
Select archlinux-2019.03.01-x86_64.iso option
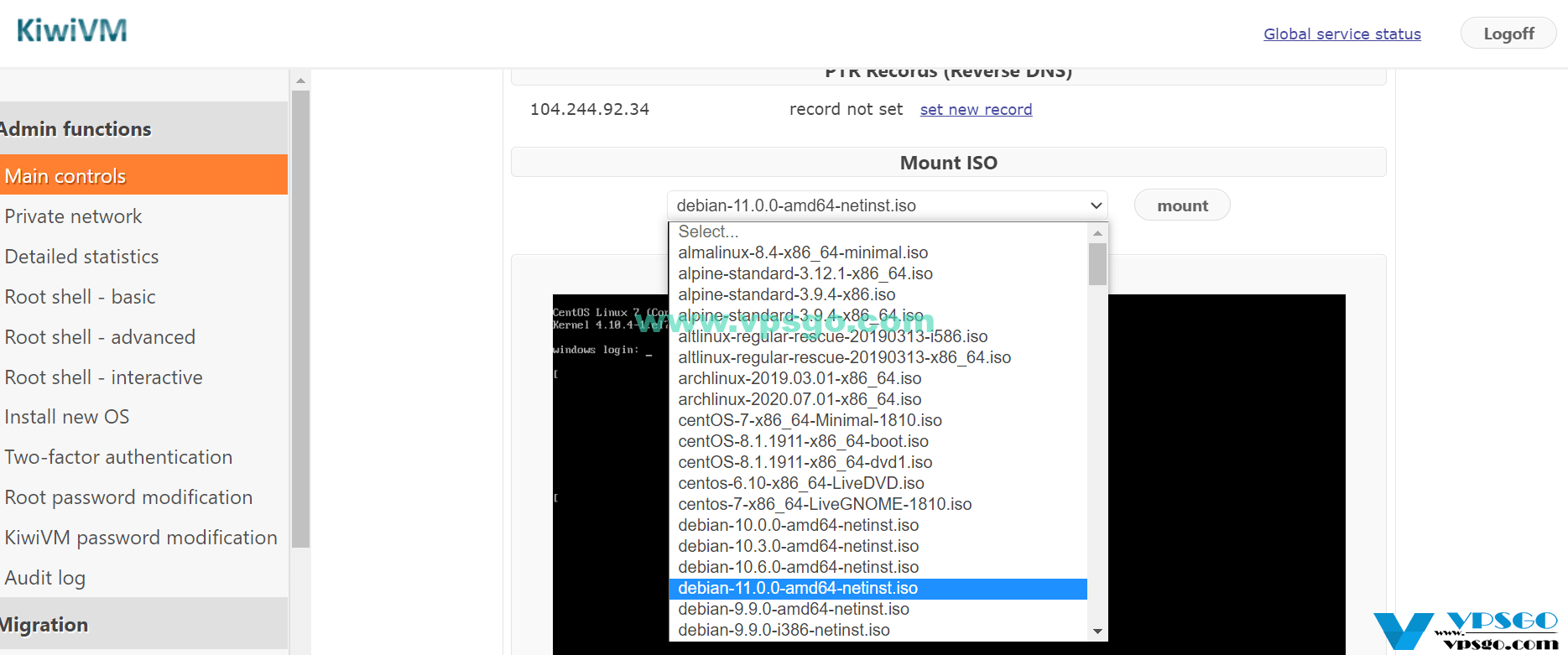tap(878, 378)
